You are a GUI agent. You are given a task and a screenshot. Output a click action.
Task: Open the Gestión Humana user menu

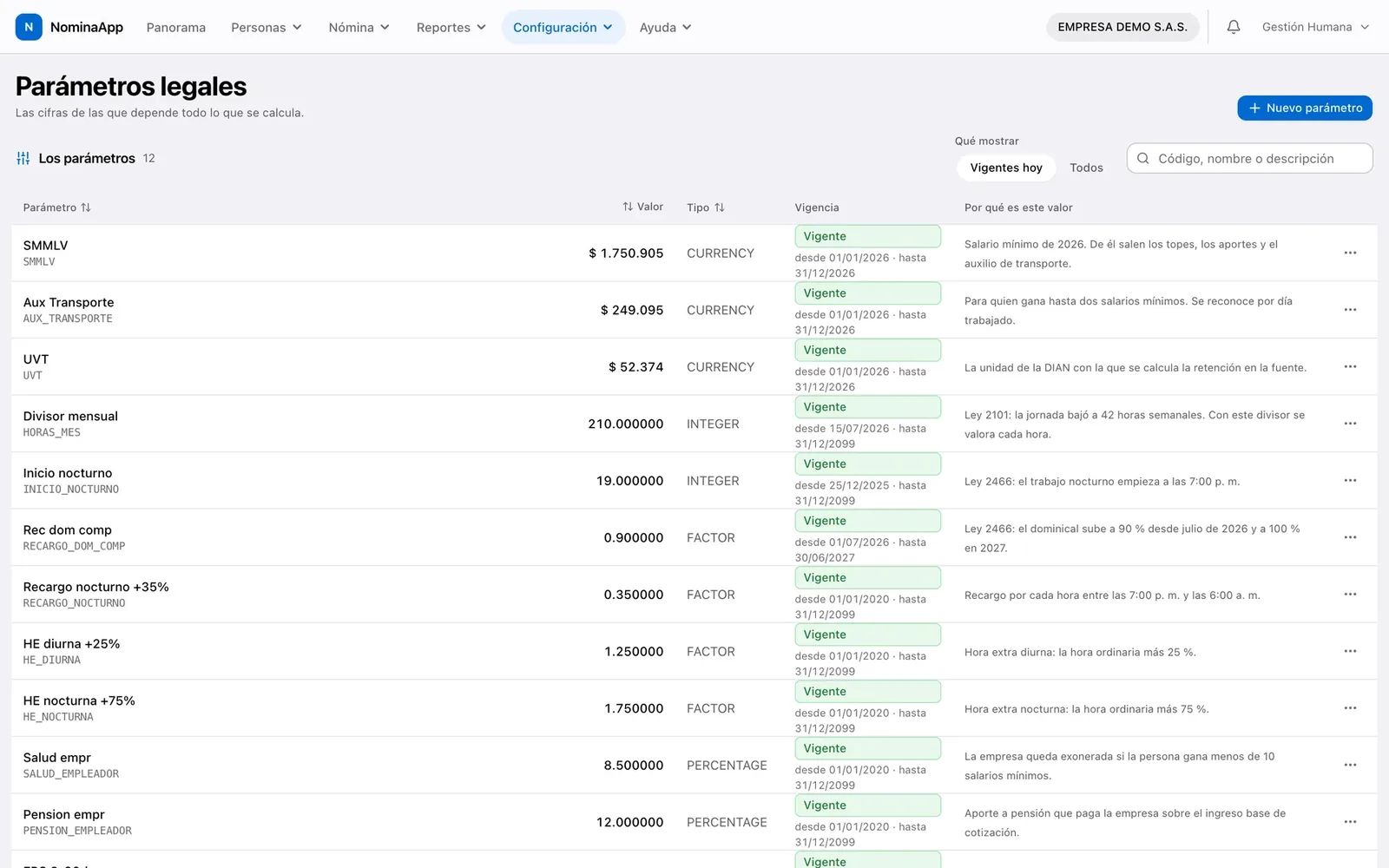1315,27
